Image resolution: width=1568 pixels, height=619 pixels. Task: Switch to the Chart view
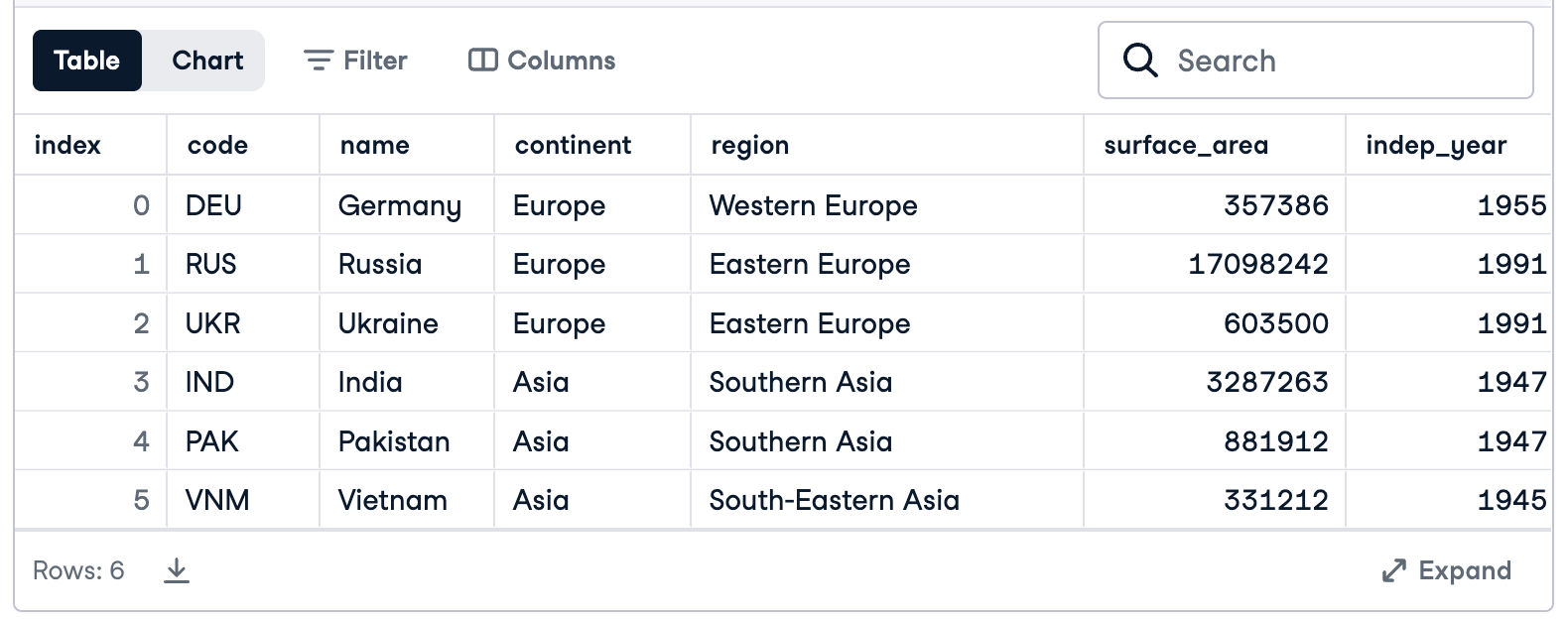(x=206, y=61)
